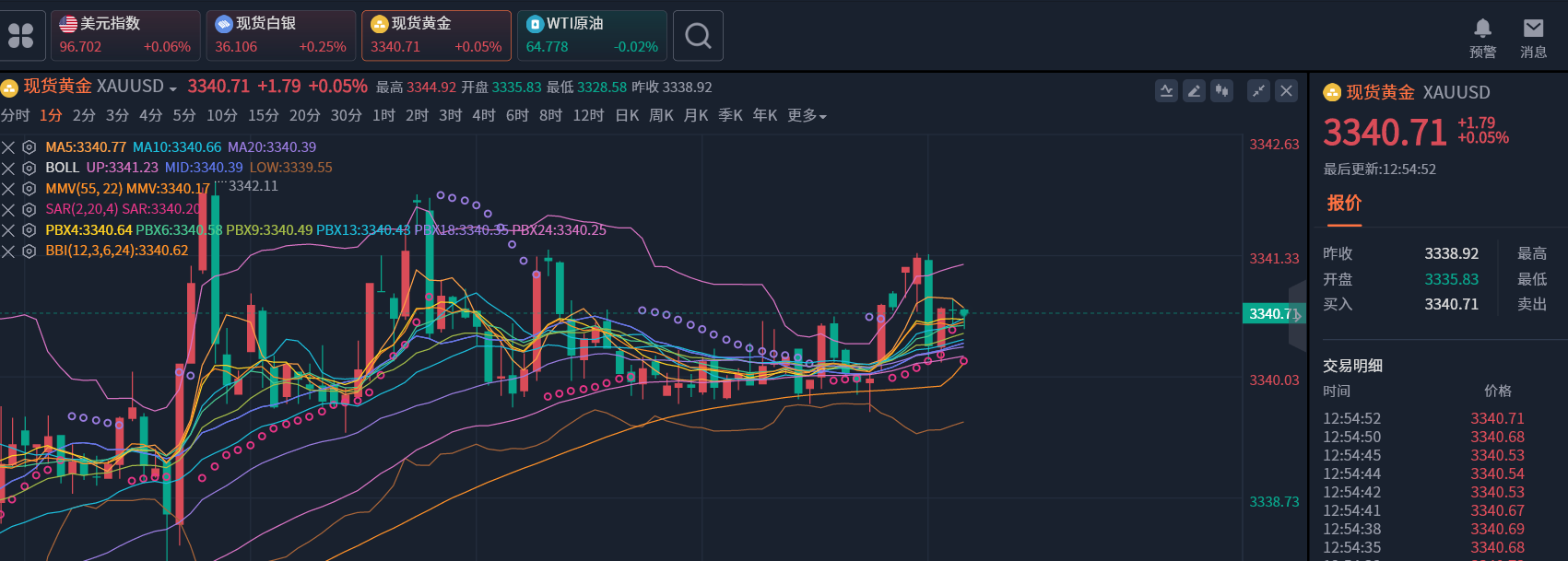Expand the 更多 timeframe dropdown
Screen dimensions: 1568x561
pyautogui.click(x=807, y=116)
